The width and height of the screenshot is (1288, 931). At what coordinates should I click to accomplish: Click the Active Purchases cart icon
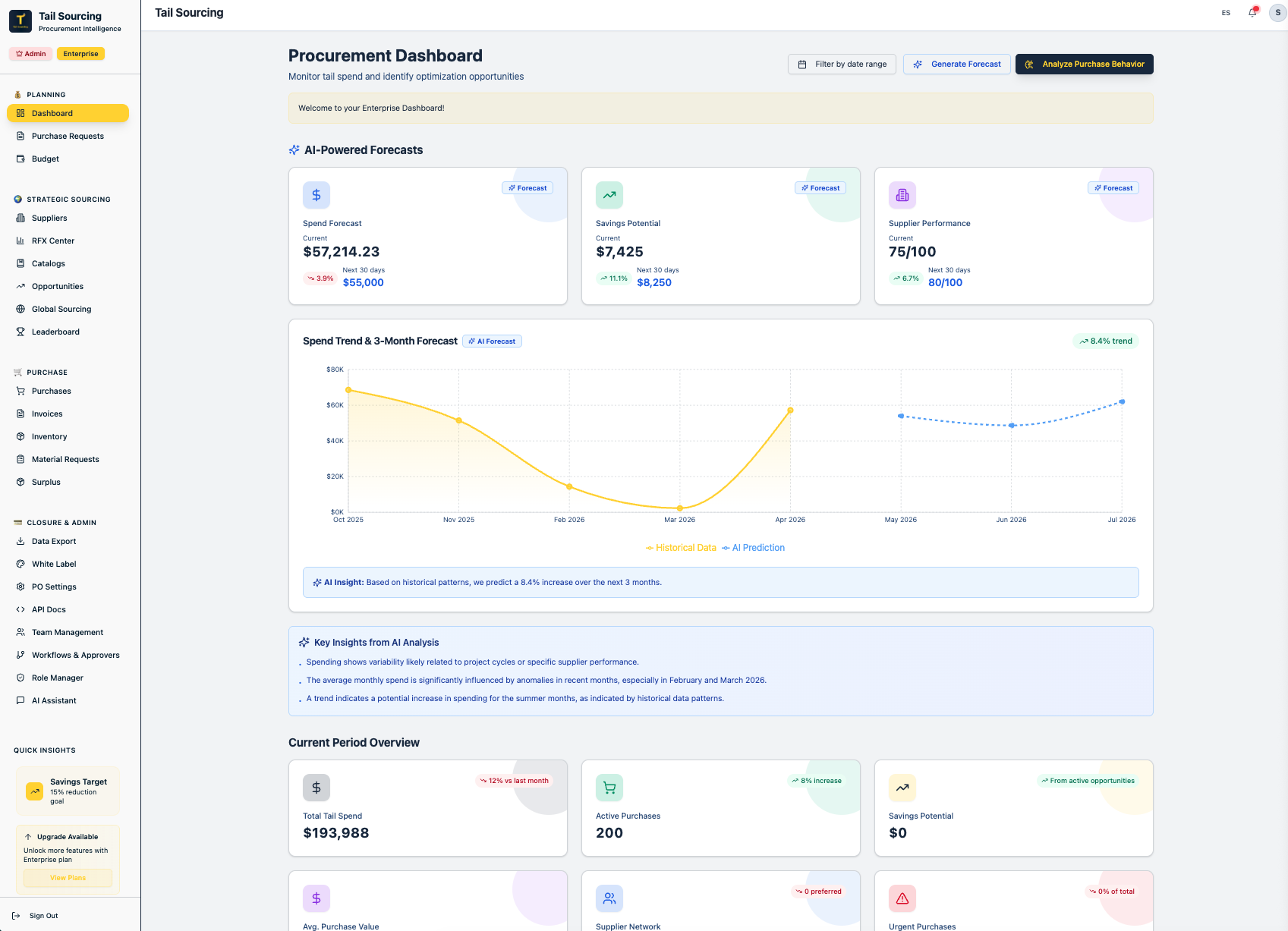click(609, 788)
